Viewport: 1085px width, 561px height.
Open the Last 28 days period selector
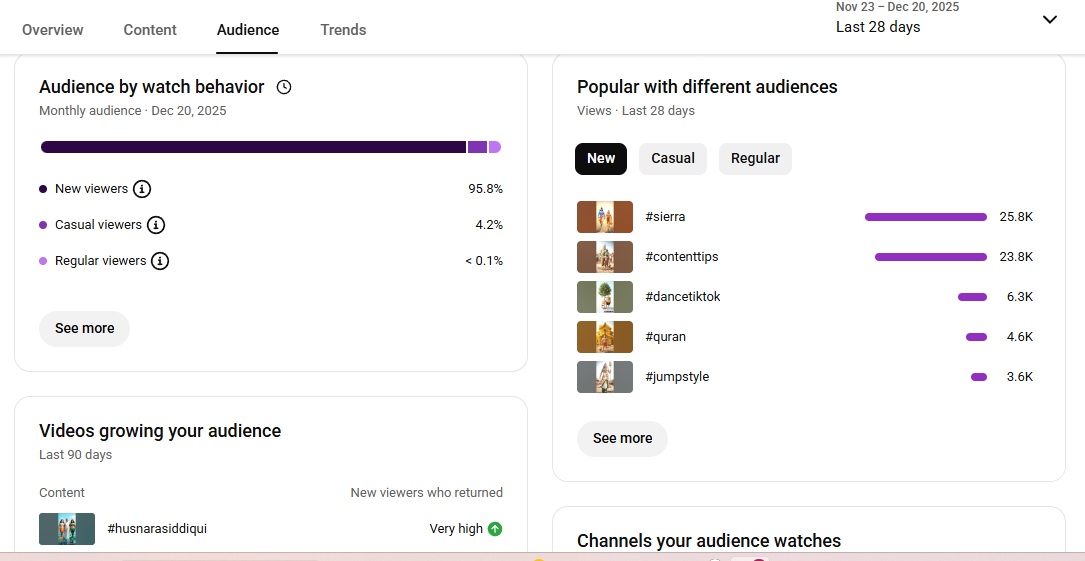[878, 27]
